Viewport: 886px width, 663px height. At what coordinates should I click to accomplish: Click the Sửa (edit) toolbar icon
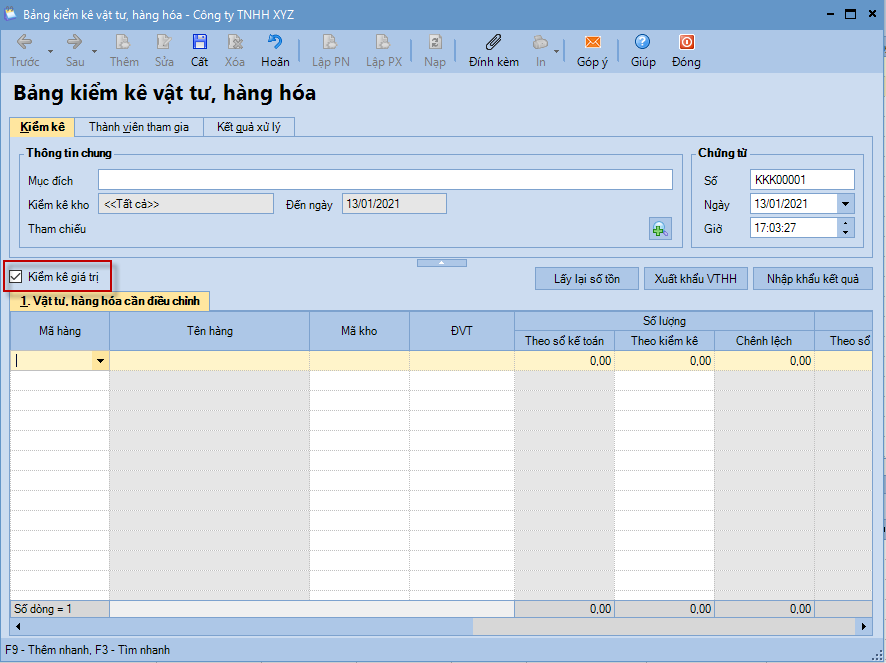pos(164,42)
